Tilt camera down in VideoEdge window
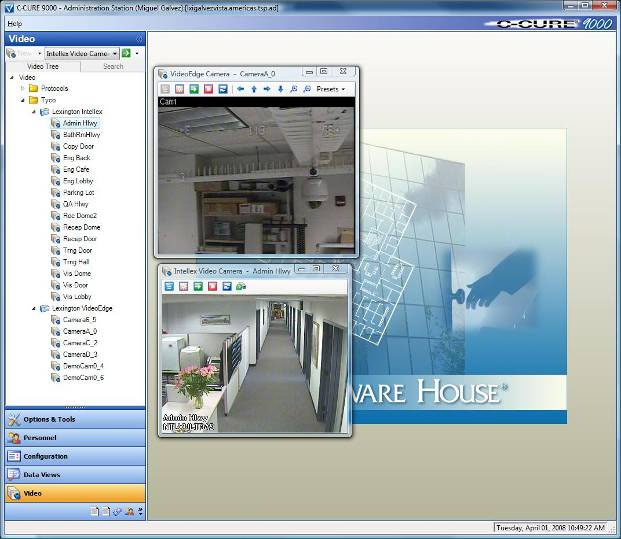Screen dimensions: 621x539 [x=280, y=89]
